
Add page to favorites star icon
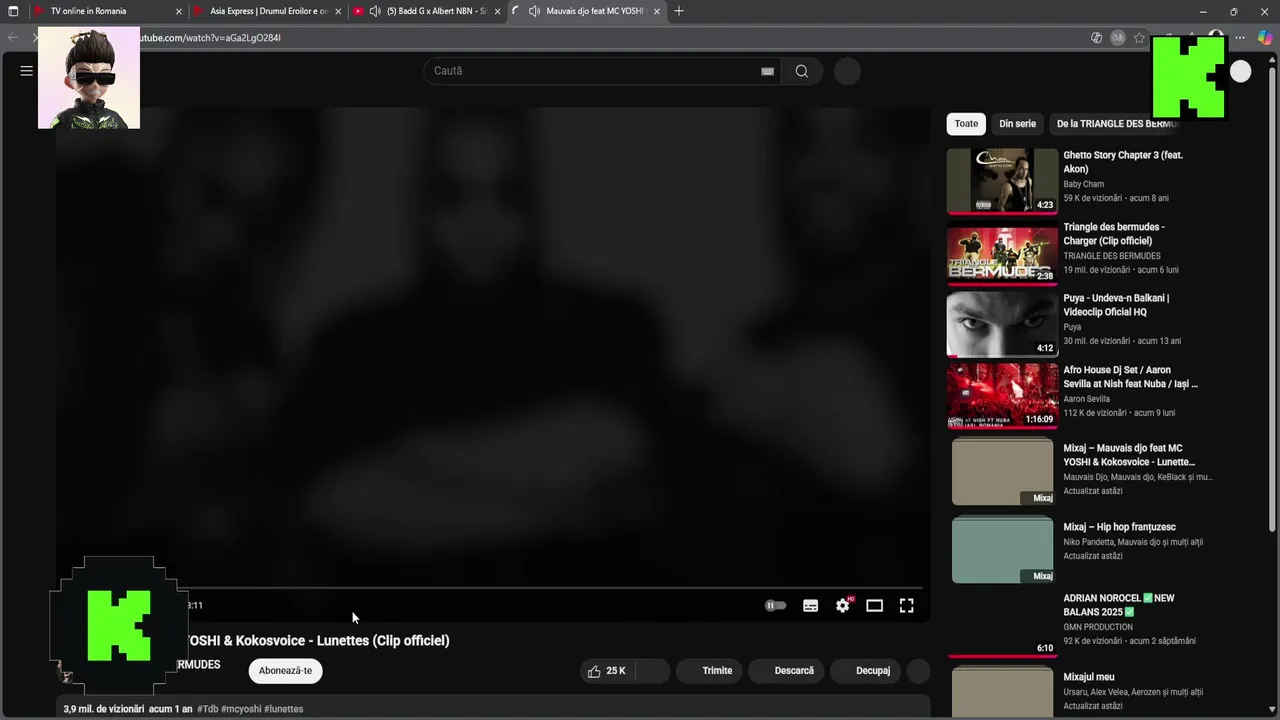1139,38
